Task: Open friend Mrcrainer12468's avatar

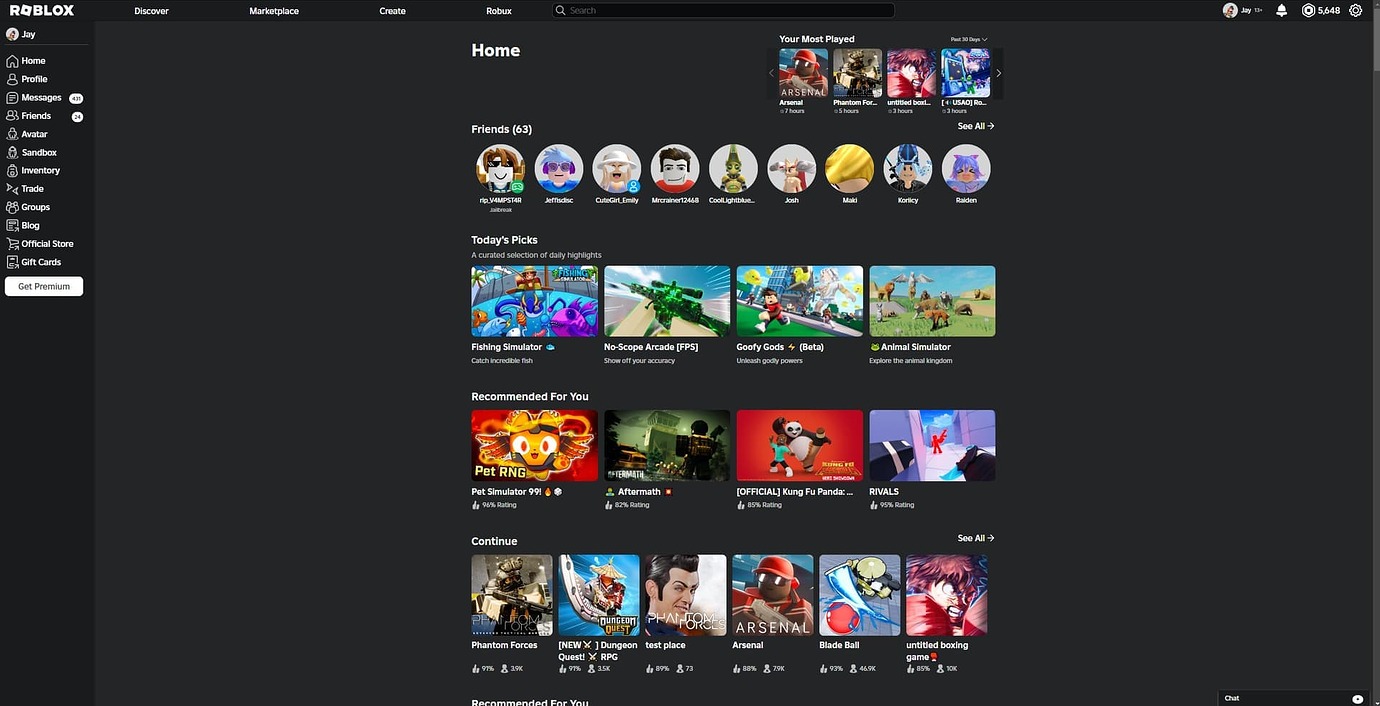Action: [x=675, y=169]
